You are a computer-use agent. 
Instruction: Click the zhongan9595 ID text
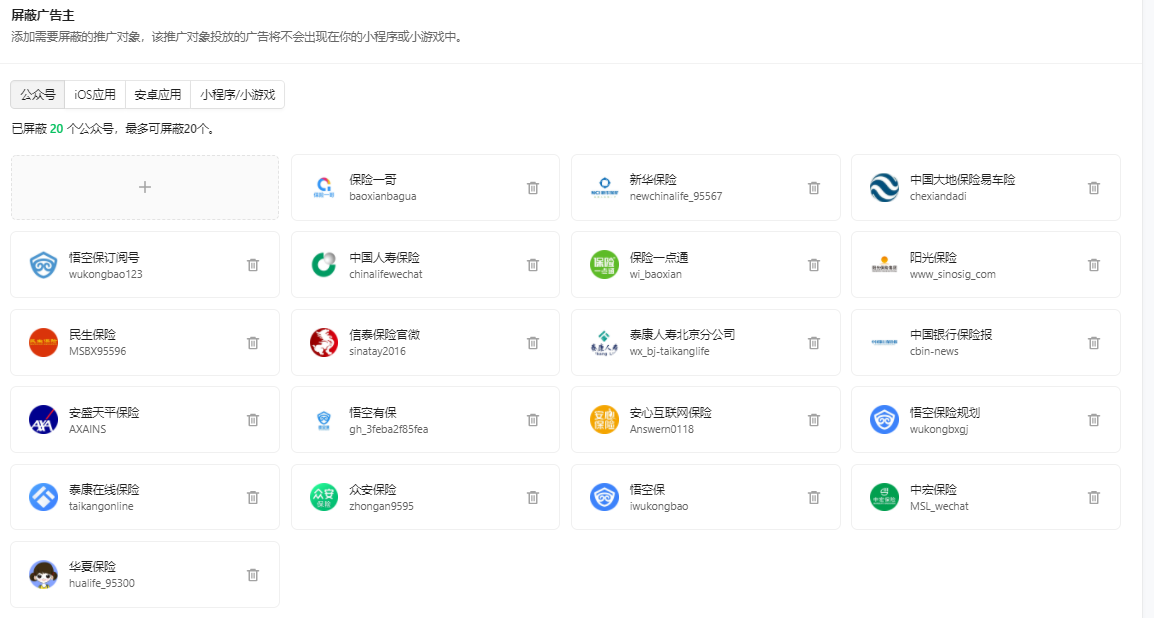coord(381,506)
